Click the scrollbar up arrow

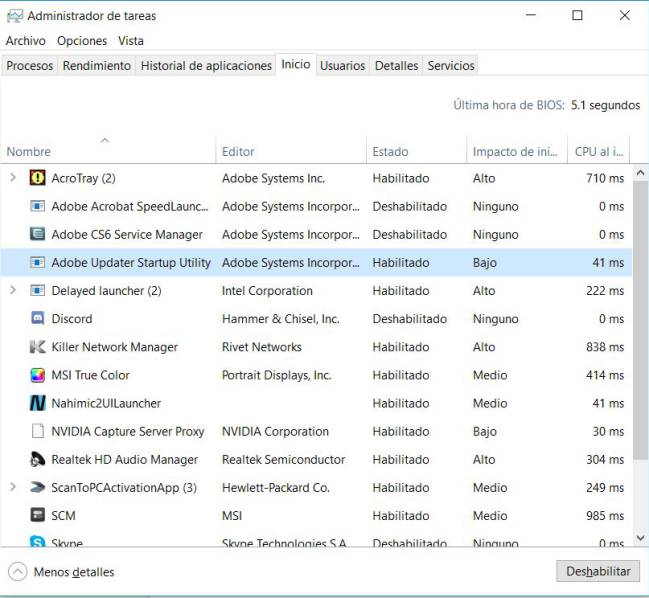(x=640, y=173)
